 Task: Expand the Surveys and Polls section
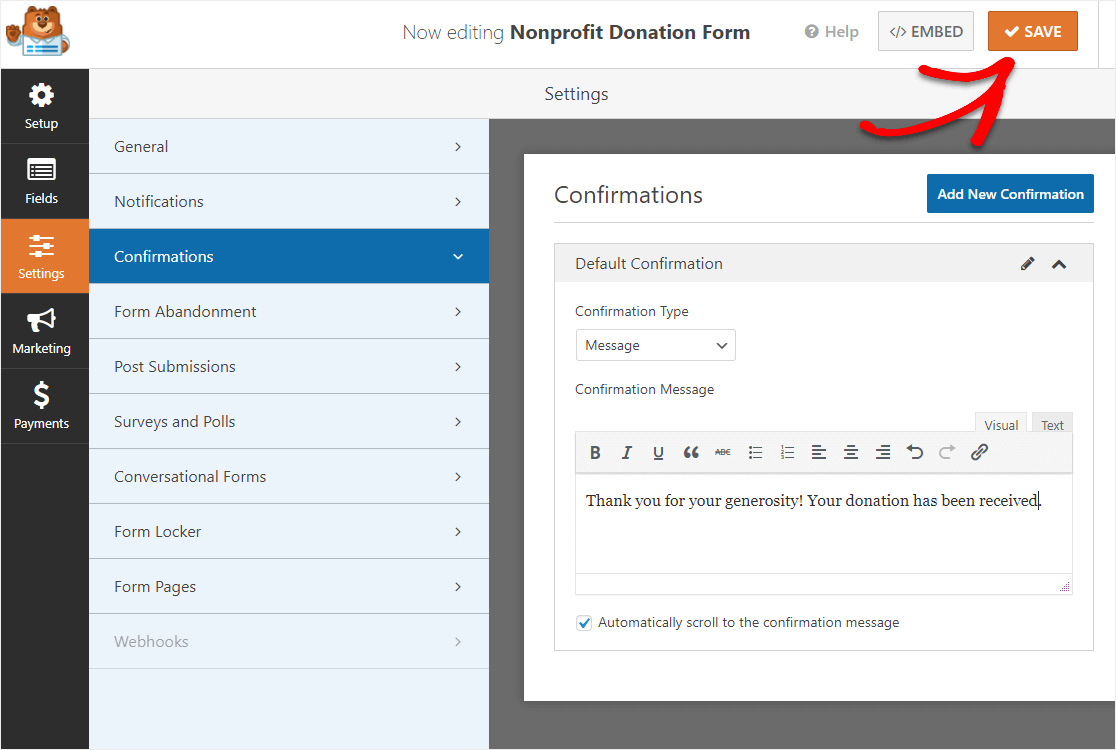pyautogui.click(x=289, y=421)
